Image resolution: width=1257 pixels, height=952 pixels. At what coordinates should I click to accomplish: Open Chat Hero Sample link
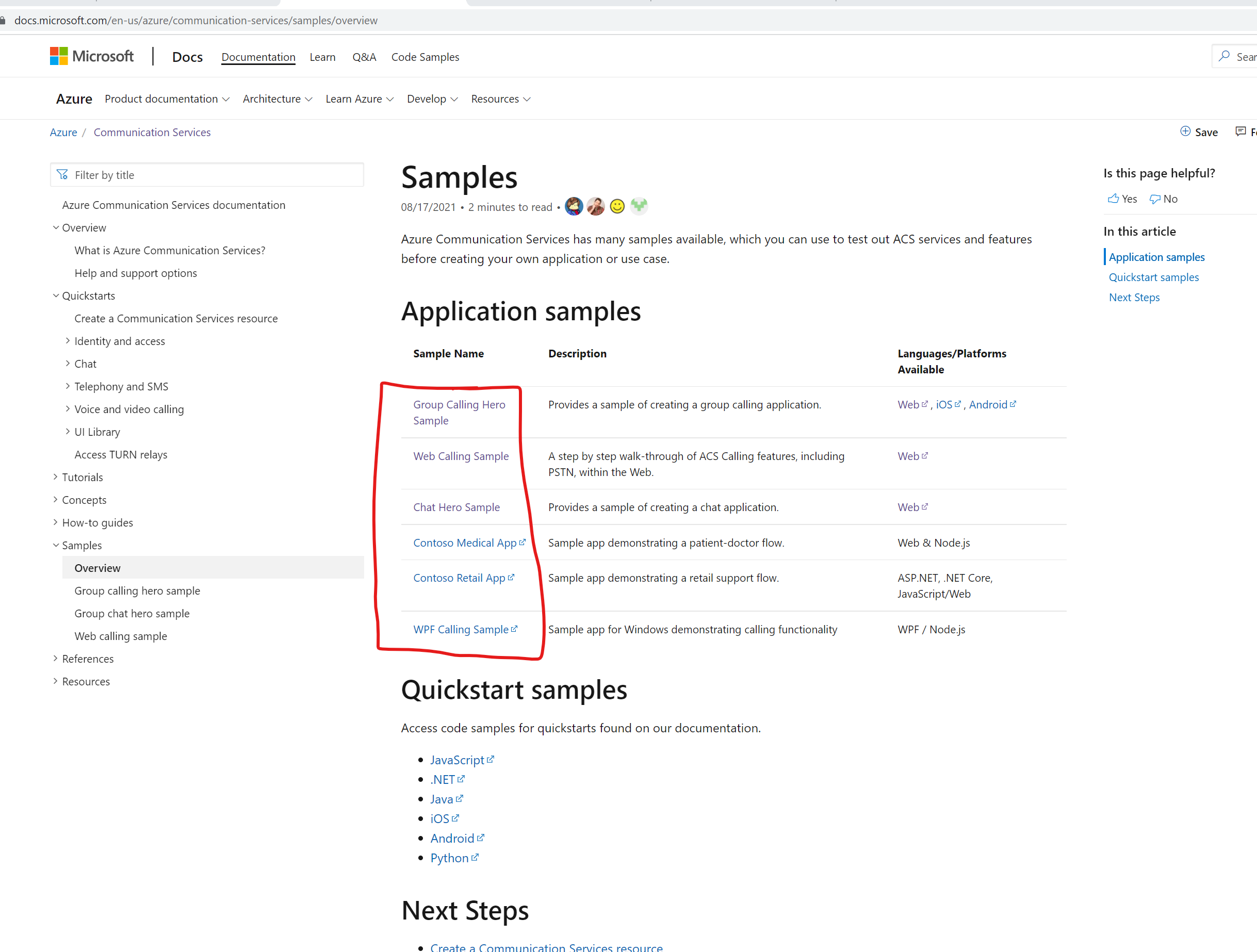tap(456, 507)
